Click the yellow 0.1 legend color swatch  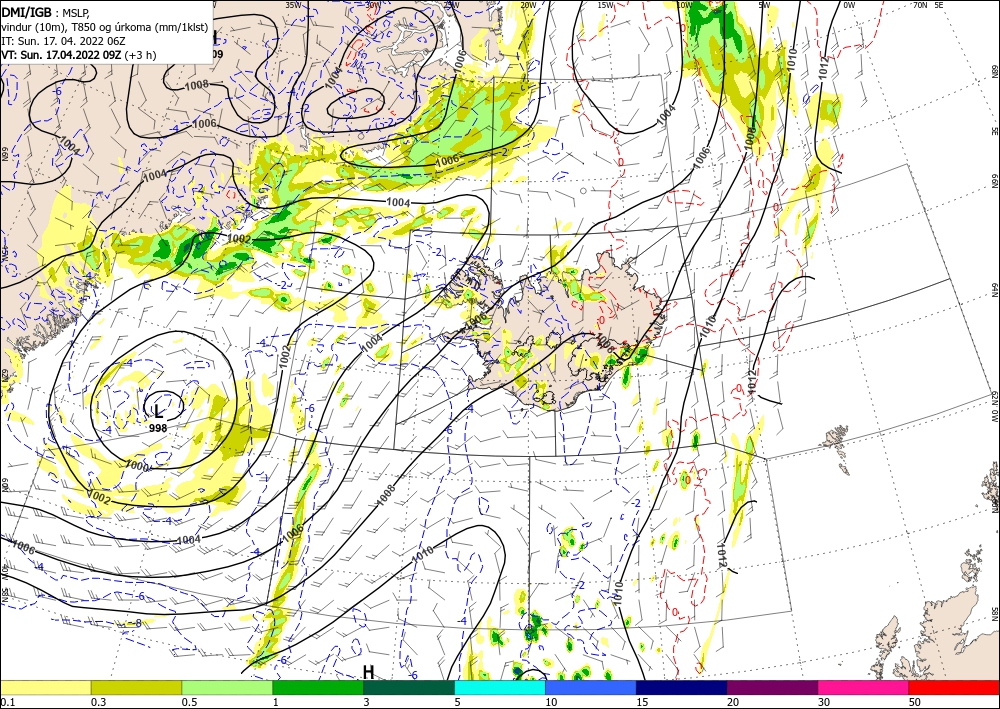click(x=45, y=687)
